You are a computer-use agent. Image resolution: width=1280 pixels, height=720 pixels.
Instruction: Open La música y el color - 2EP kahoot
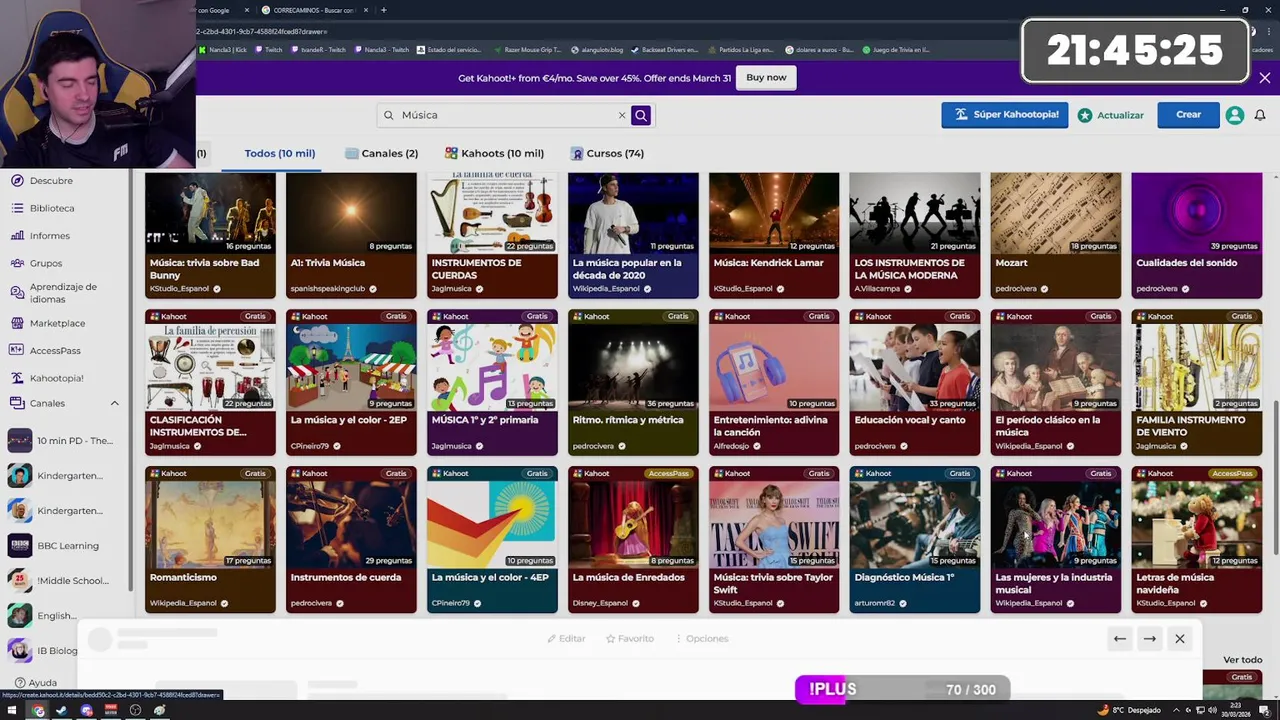point(351,382)
